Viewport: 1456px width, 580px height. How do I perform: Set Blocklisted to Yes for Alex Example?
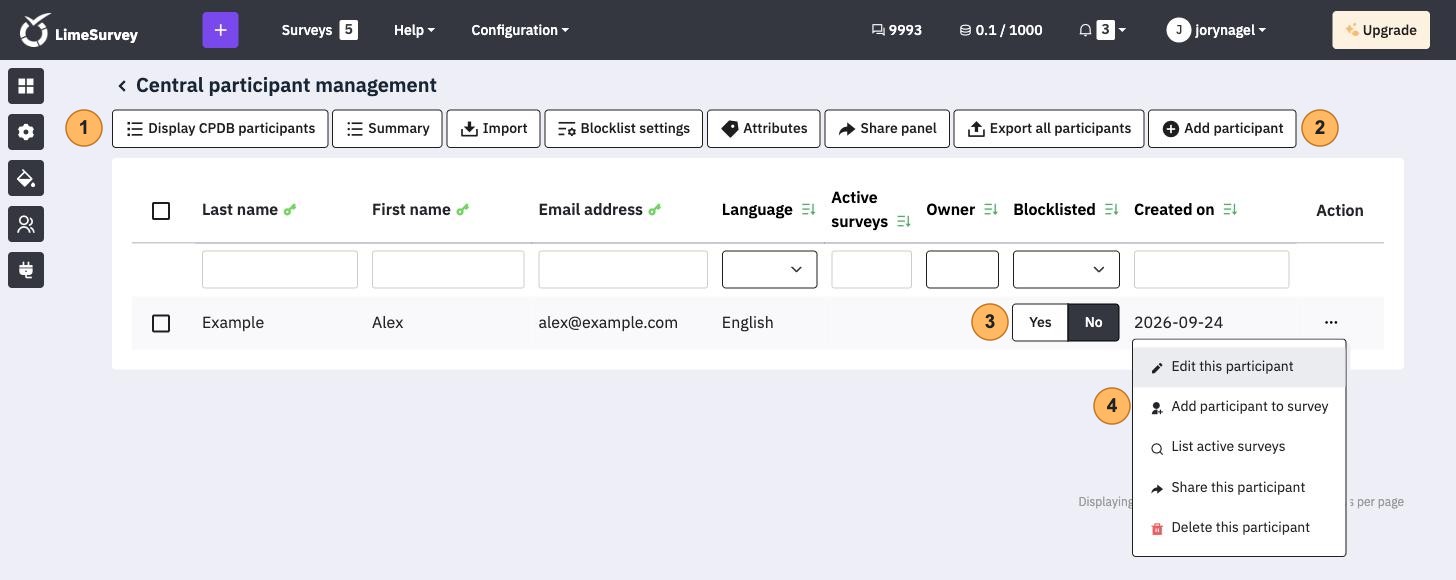click(x=1040, y=322)
